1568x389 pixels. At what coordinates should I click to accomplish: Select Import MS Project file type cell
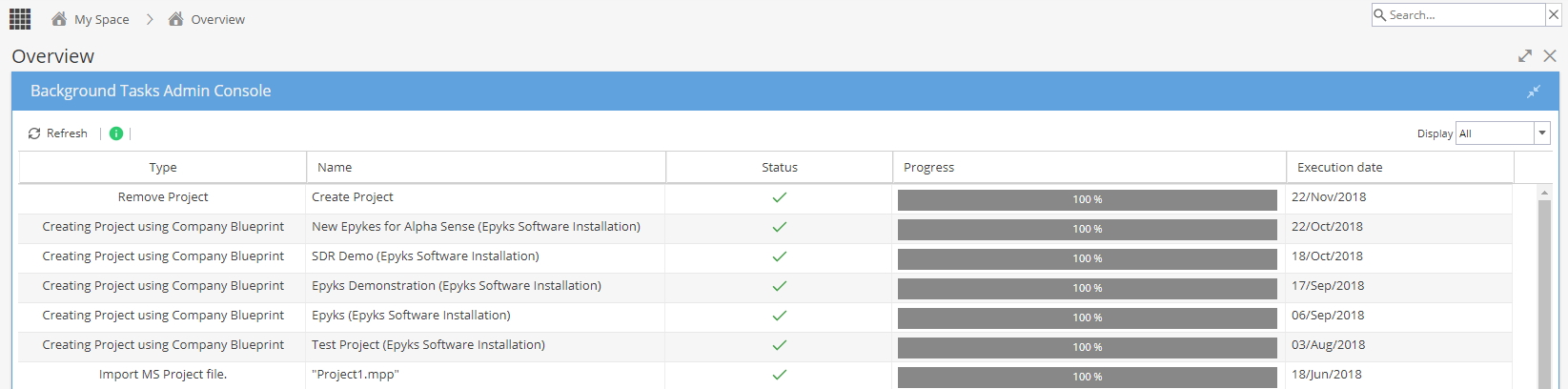click(x=163, y=375)
